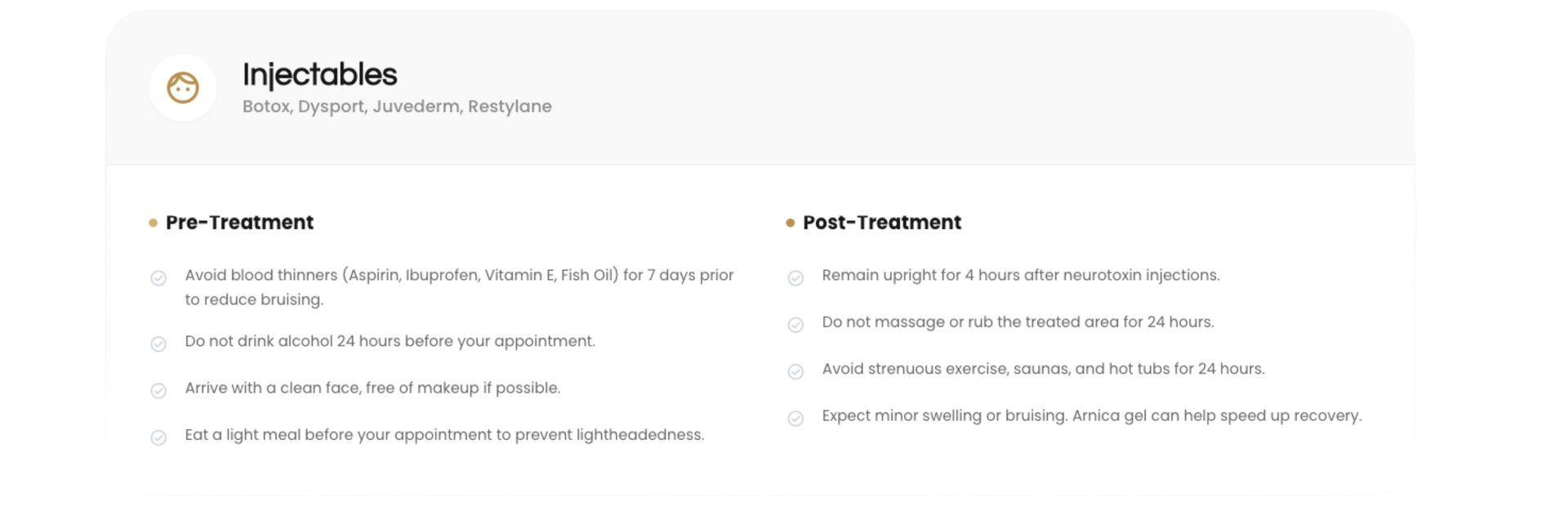1568x506 pixels.
Task: Click gold bullet next to Pre-Treatment
Action: pos(153,223)
